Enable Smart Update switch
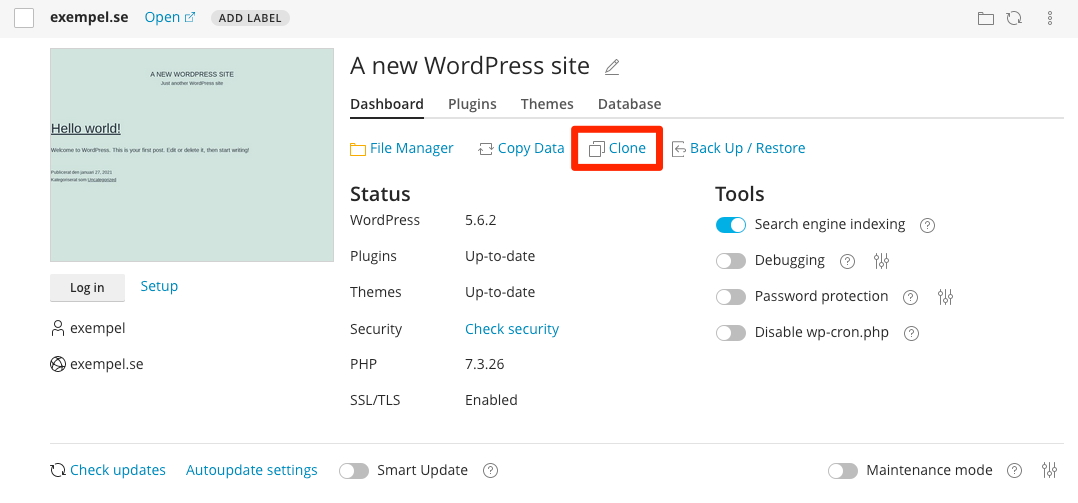The height and width of the screenshot is (503, 1078). (x=354, y=470)
